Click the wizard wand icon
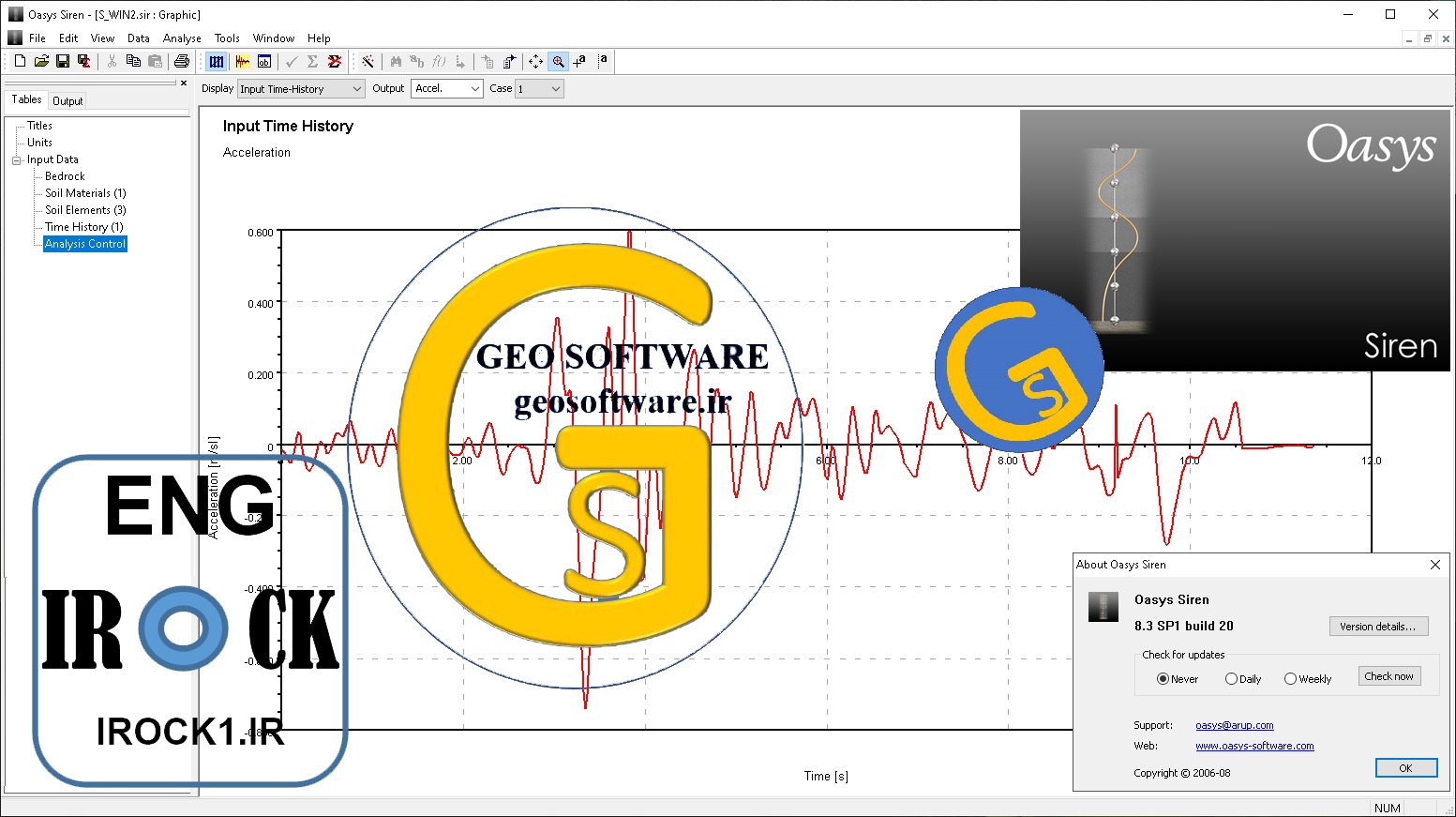The width and height of the screenshot is (1456, 817). [368, 61]
